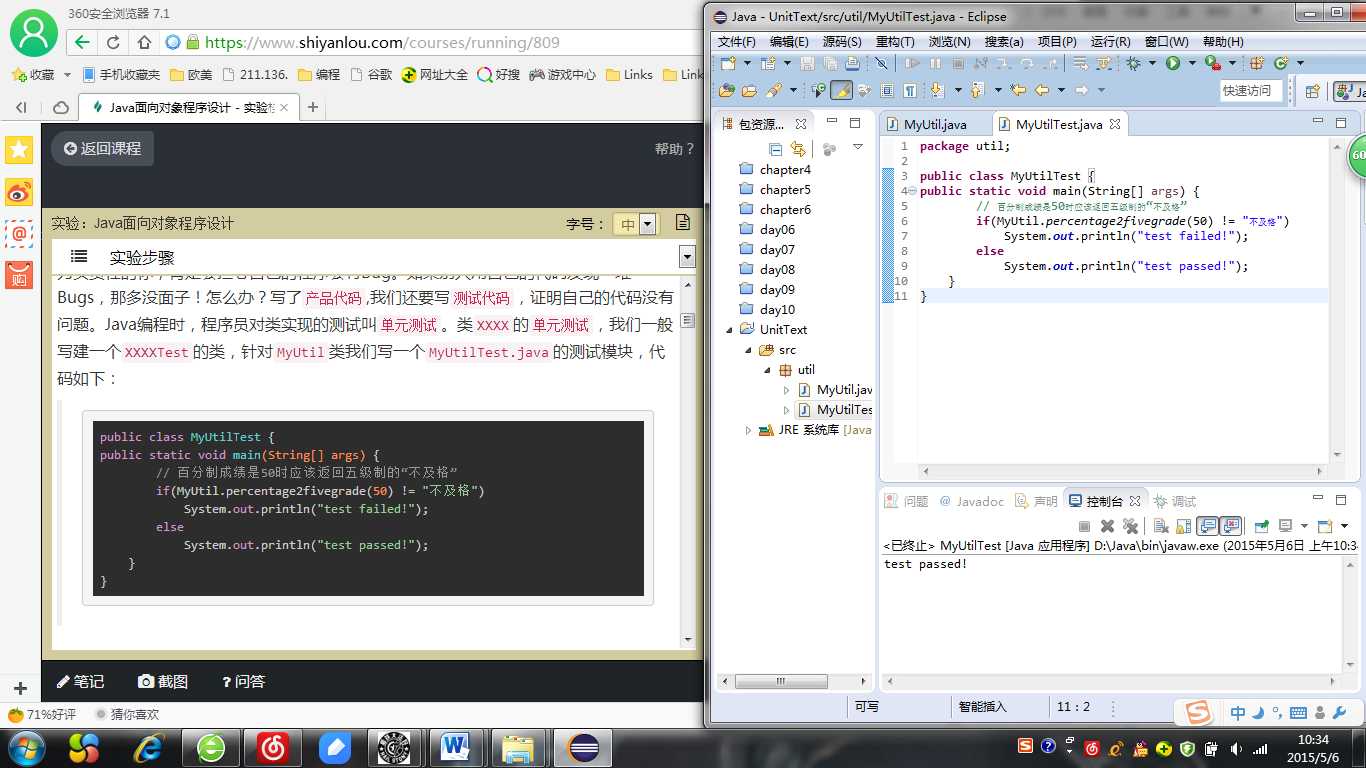Click the Pin Console icon
The height and width of the screenshot is (768, 1366).
[1261, 526]
